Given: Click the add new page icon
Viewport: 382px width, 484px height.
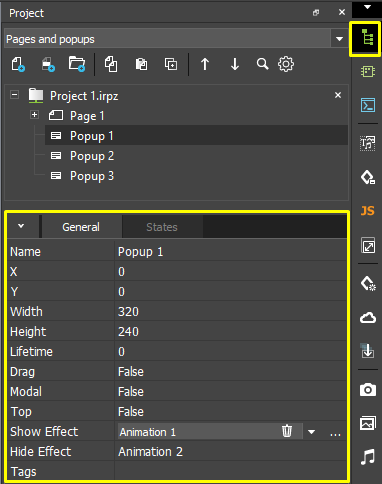Looking at the screenshot, I should coord(18,64).
